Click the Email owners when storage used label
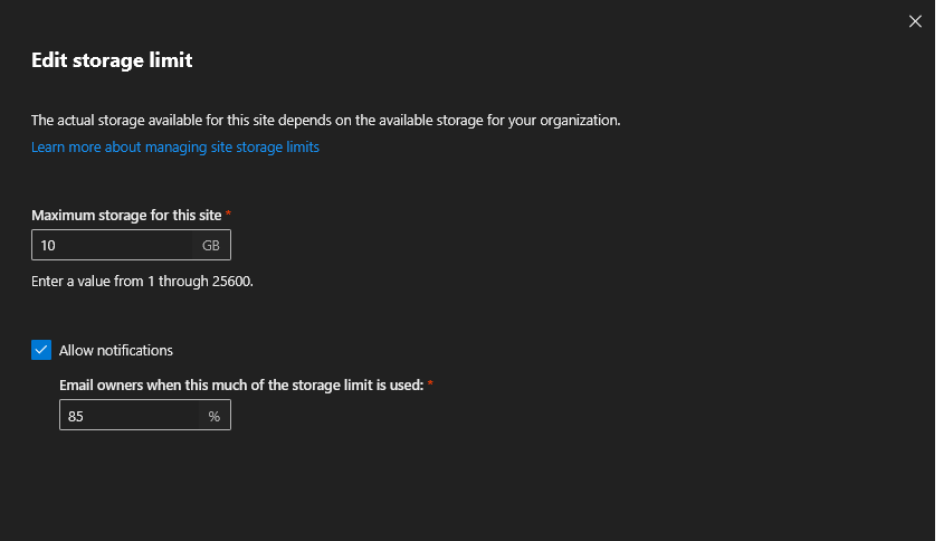 tap(241, 385)
